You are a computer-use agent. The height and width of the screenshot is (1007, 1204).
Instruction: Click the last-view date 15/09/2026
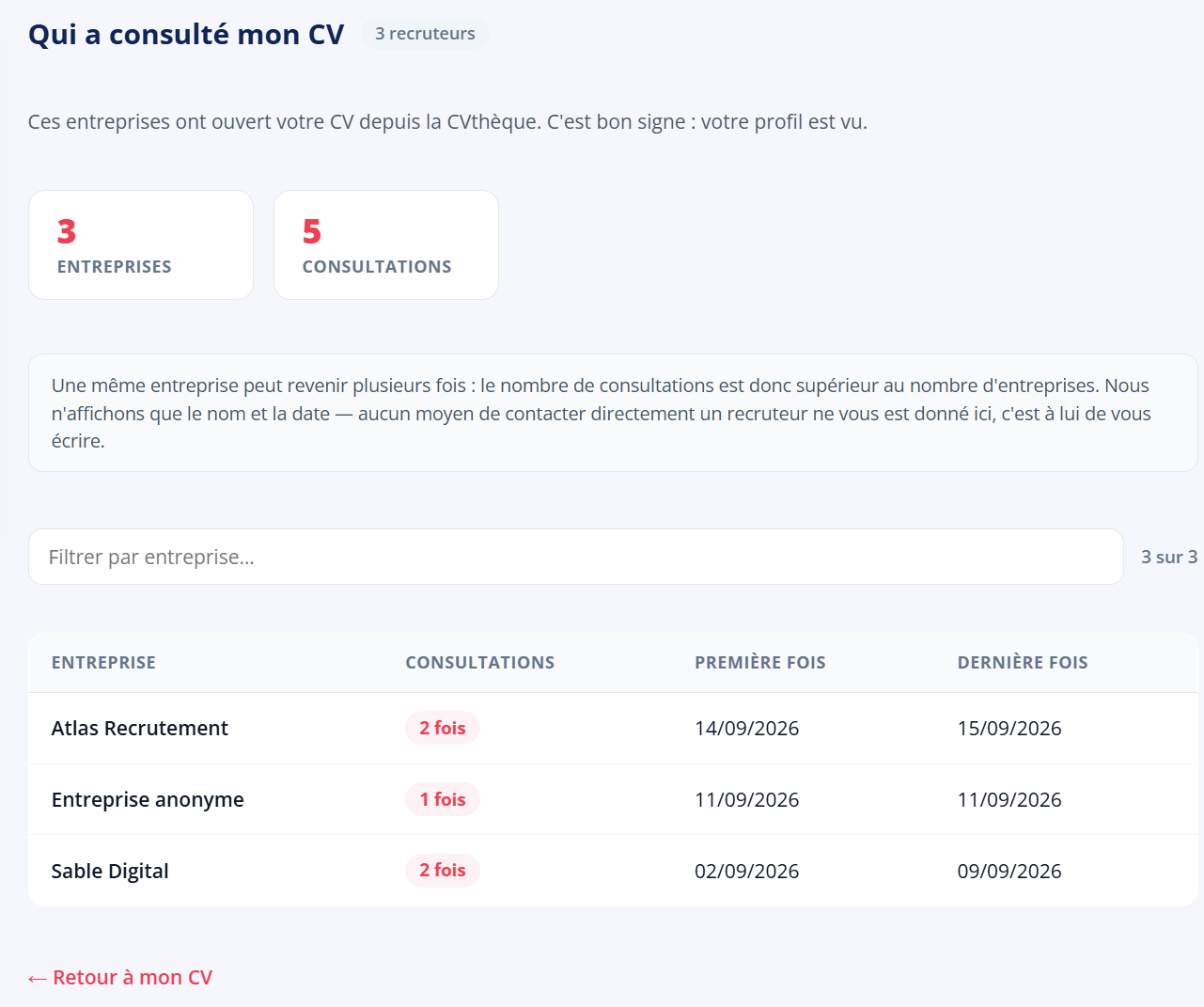point(1009,729)
